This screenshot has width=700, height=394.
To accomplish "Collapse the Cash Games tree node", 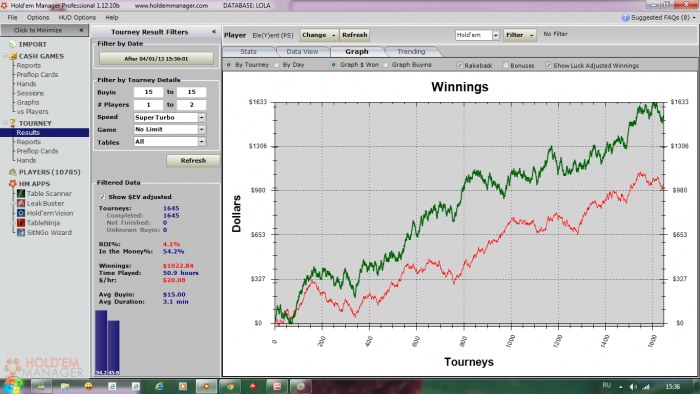I will pos(5,56).
